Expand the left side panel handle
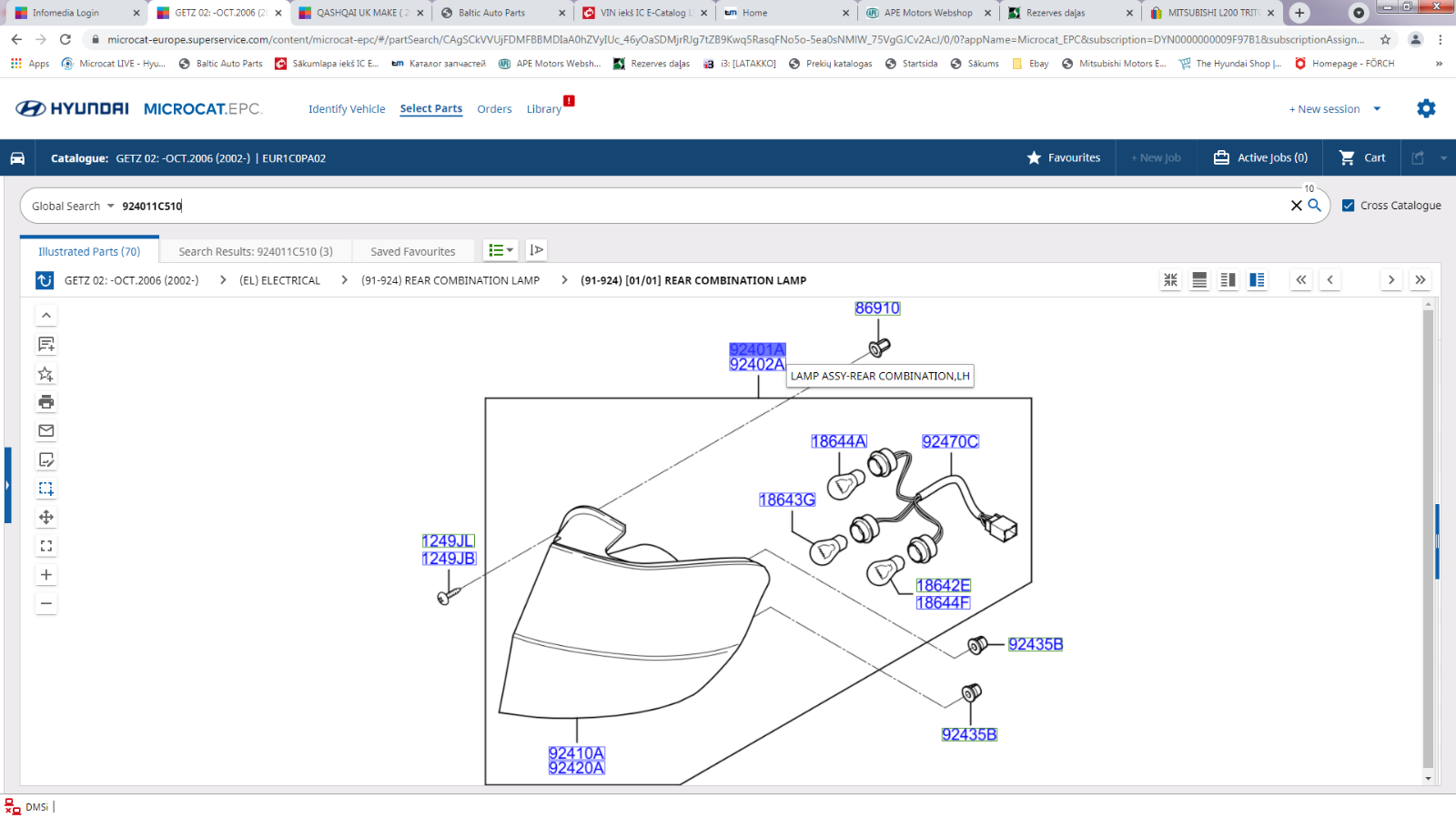Image resolution: width=1456 pixels, height=818 pixels. click(x=7, y=485)
